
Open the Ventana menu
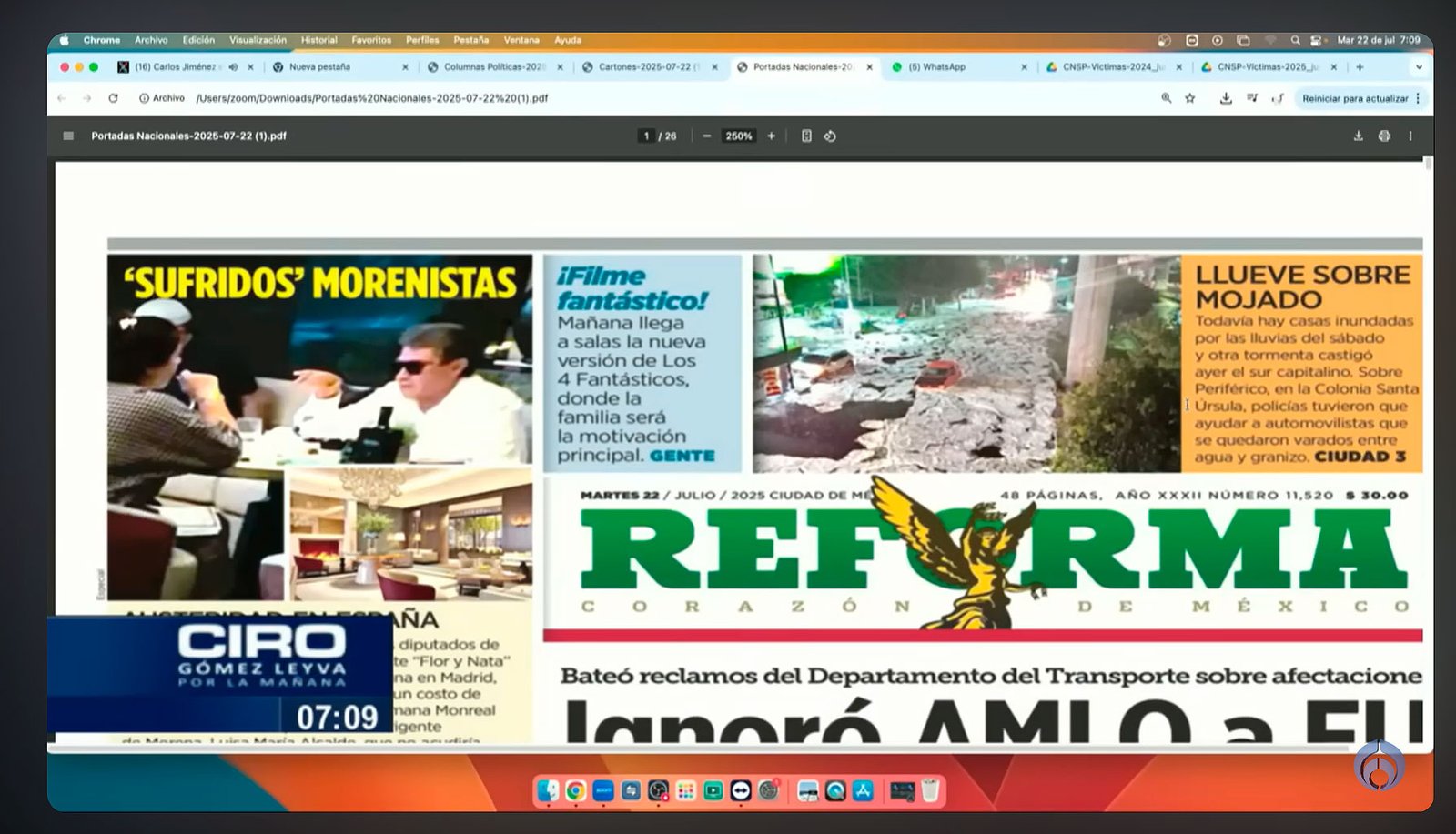coord(521,40)
